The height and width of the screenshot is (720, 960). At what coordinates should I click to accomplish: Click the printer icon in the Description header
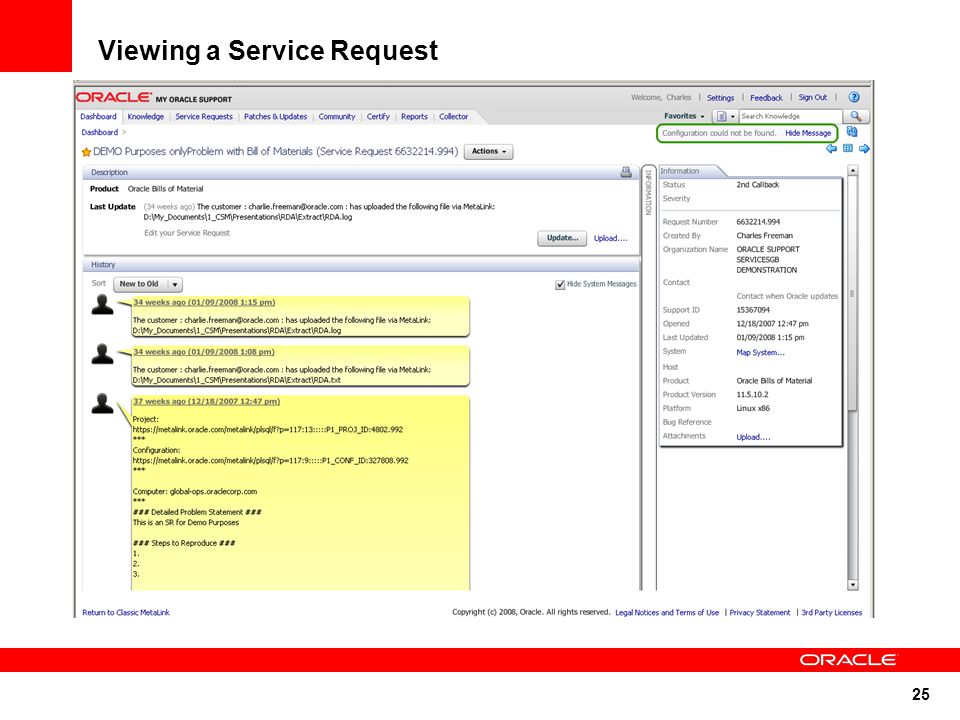tap(626, 172)
